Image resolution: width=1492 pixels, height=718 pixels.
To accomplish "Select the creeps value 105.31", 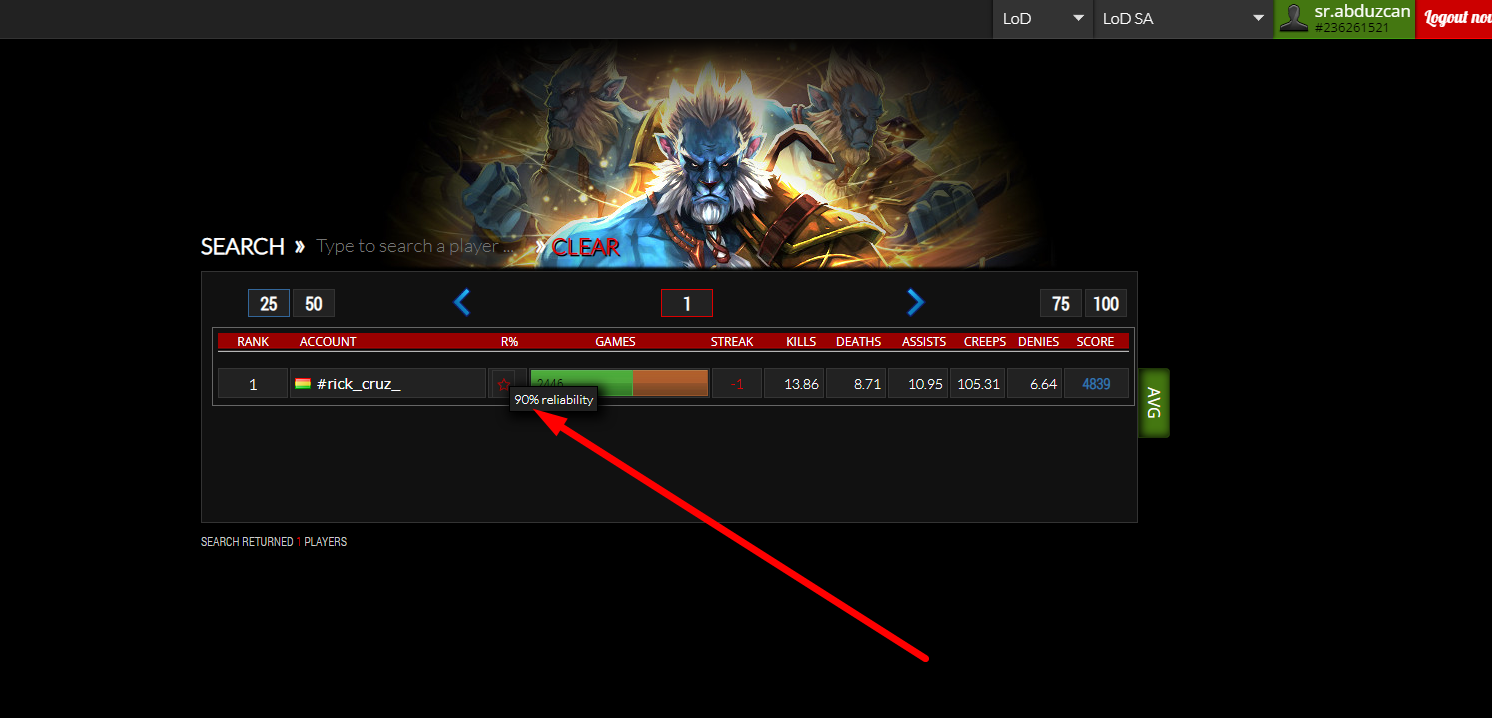I will (977, 384).
